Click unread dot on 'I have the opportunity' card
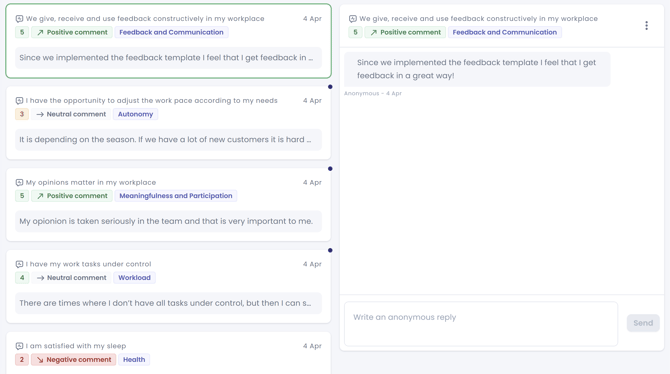The height and width of the screenshot is (374, 670). (x=330, y=87)
